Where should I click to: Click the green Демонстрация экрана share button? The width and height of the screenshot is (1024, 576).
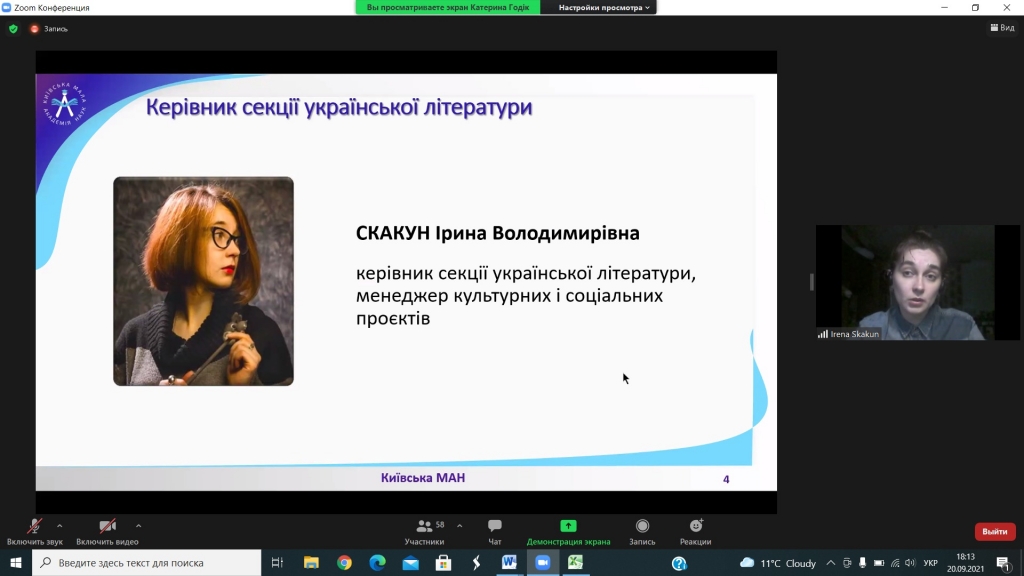pos(568,531)
